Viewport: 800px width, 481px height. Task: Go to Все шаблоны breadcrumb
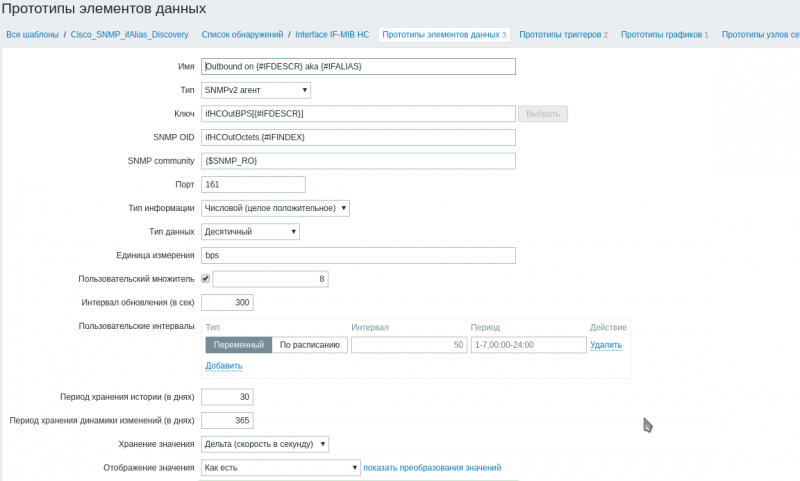pyautogui.click(x=33, y=34)
